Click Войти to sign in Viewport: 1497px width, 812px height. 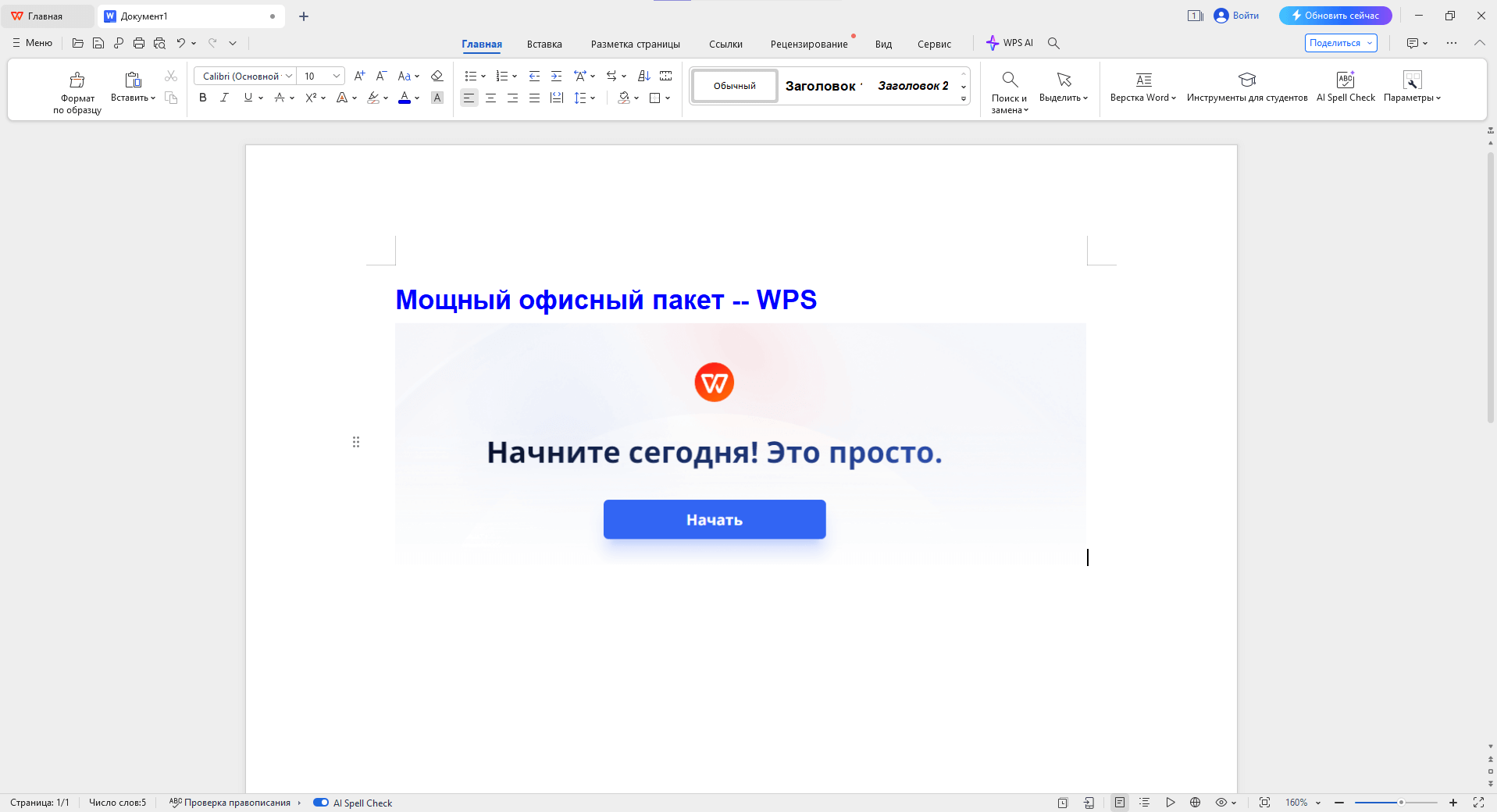tap(1236, 16)
